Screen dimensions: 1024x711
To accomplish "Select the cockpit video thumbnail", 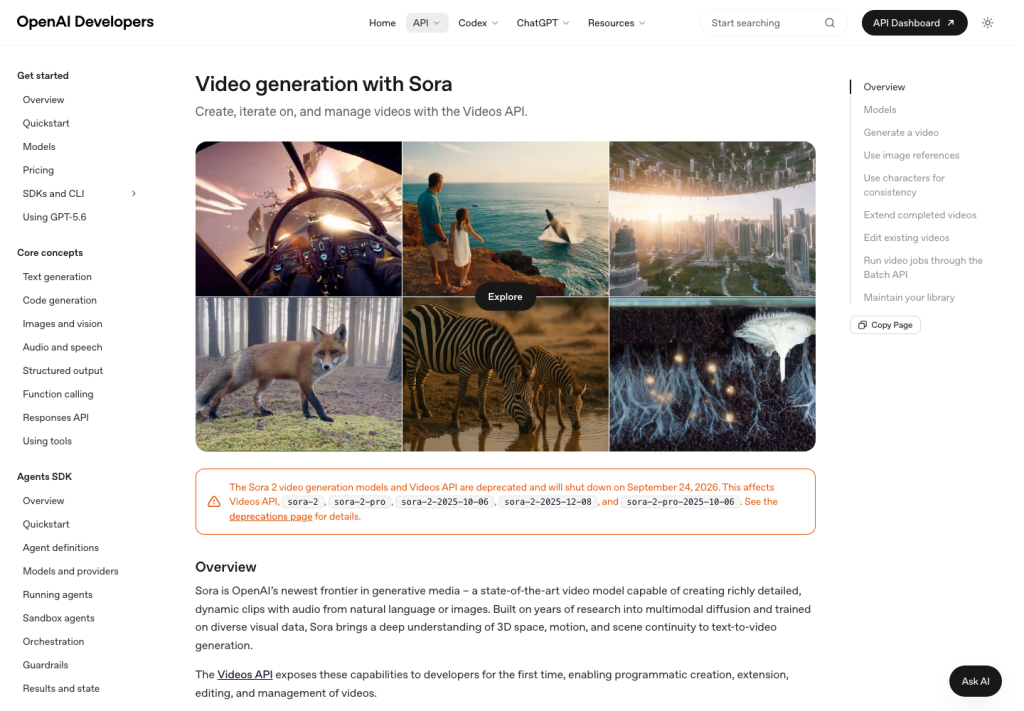I will click(298, 219).
